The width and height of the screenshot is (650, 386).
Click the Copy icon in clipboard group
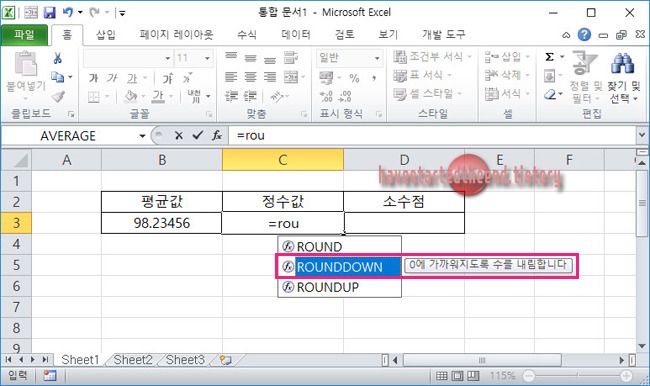pos(57,77)
